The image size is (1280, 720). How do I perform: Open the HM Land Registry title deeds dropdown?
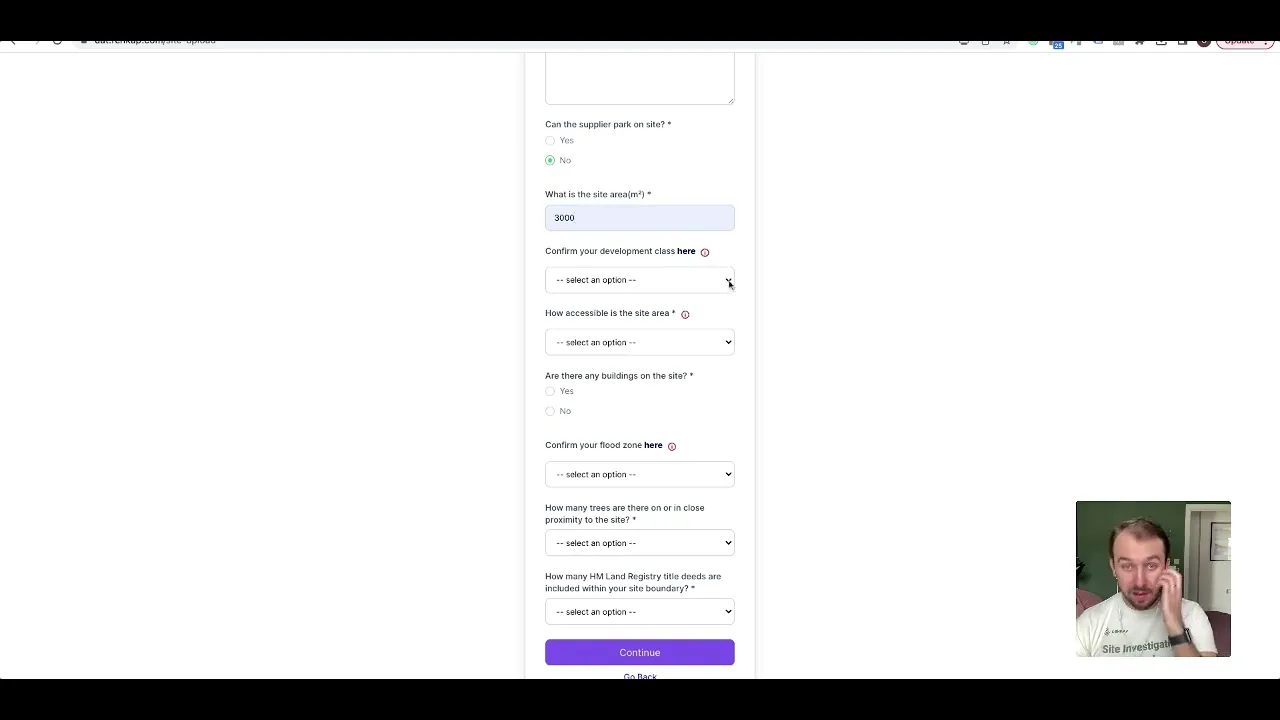[x=640, y=612]
